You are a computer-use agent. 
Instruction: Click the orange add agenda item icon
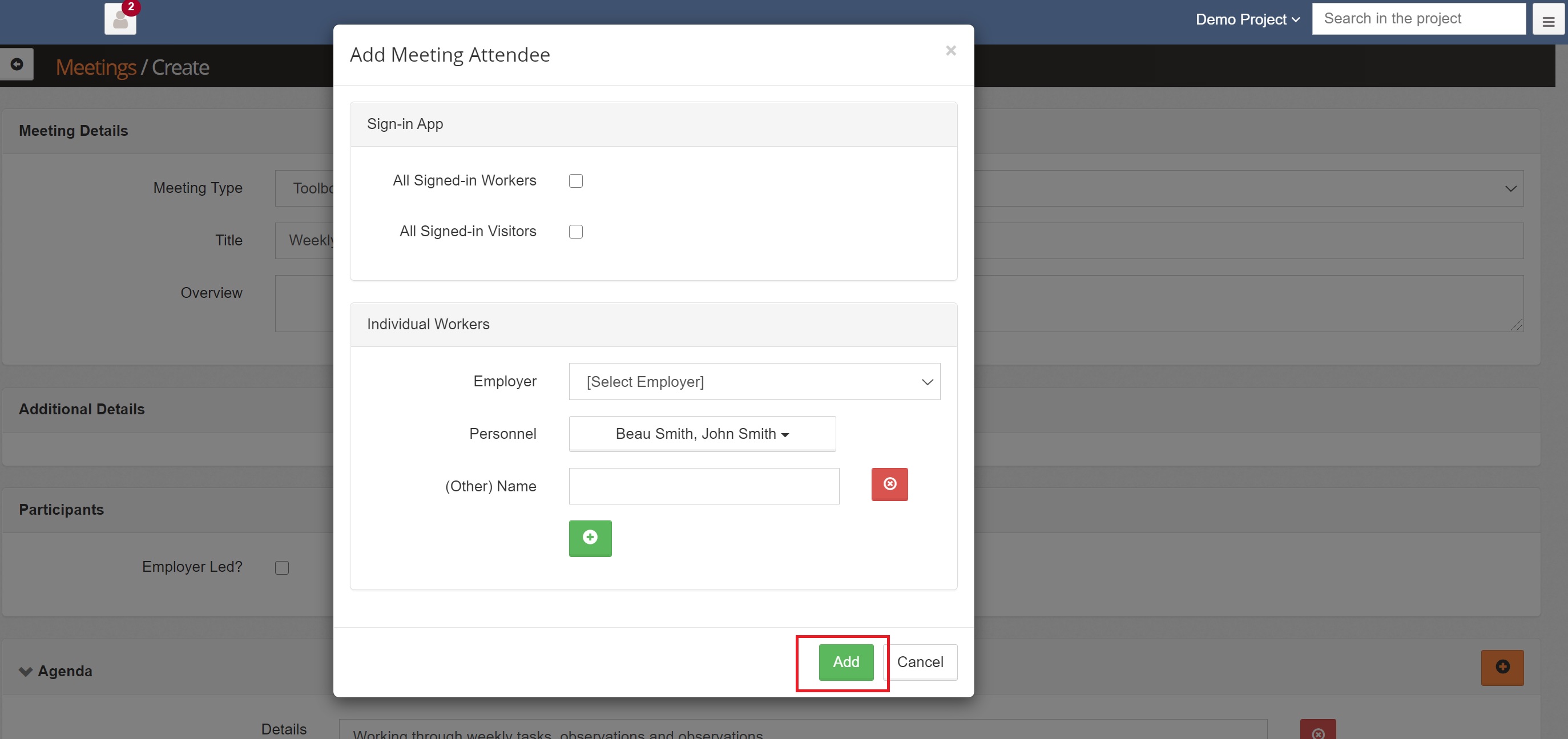(x=1502, y=667)
